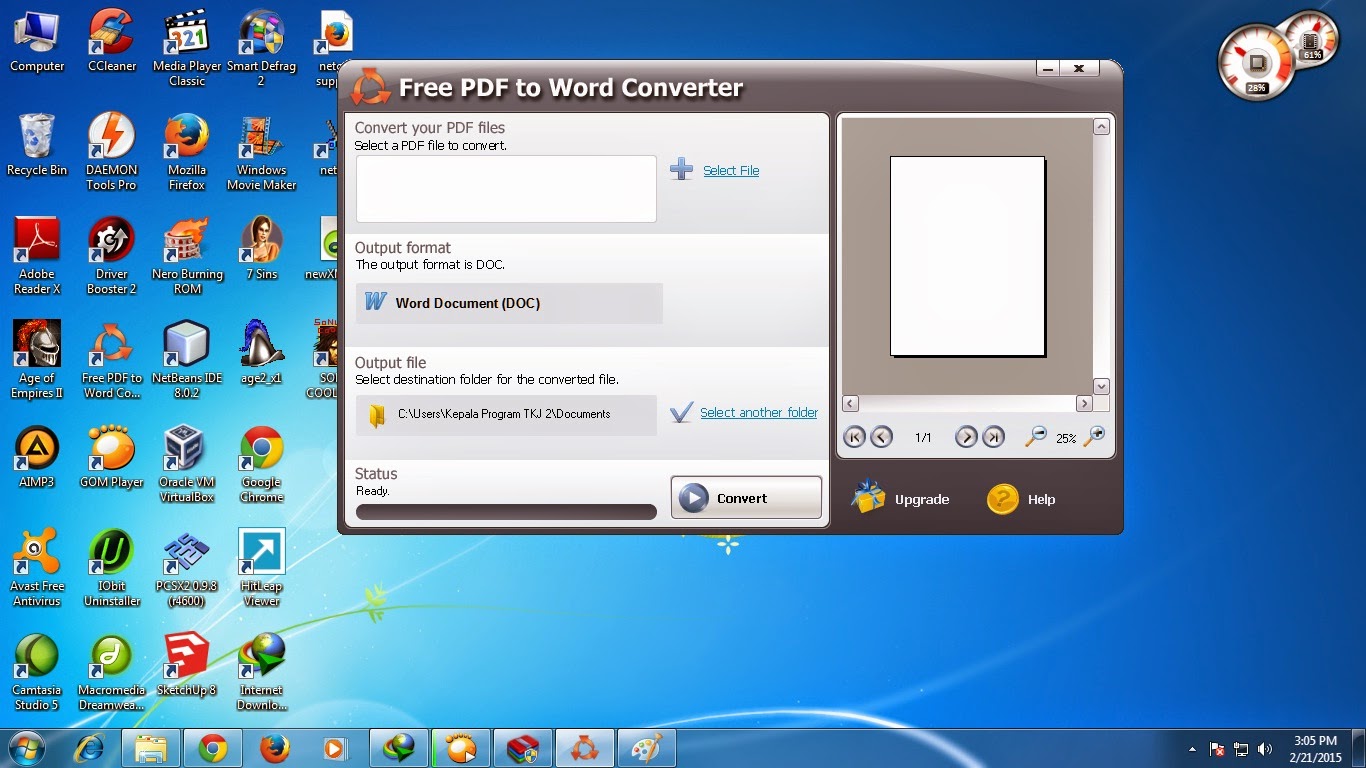
Task: Zoom in the preview with the plus magnifier
Action: (x=1095, y=436)
